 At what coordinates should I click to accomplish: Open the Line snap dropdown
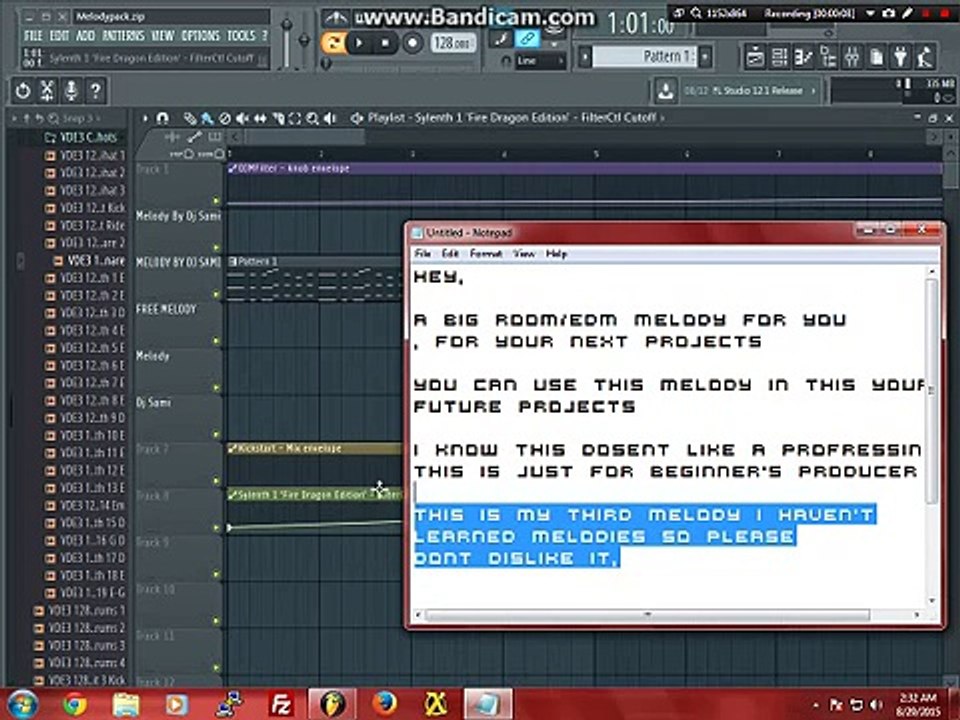point(539,61)
